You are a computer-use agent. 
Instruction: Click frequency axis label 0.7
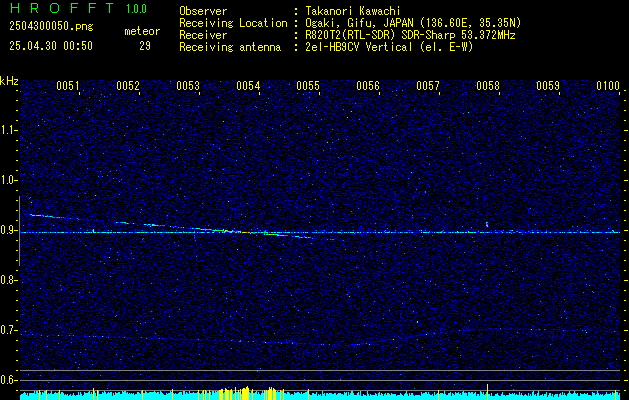9,330
